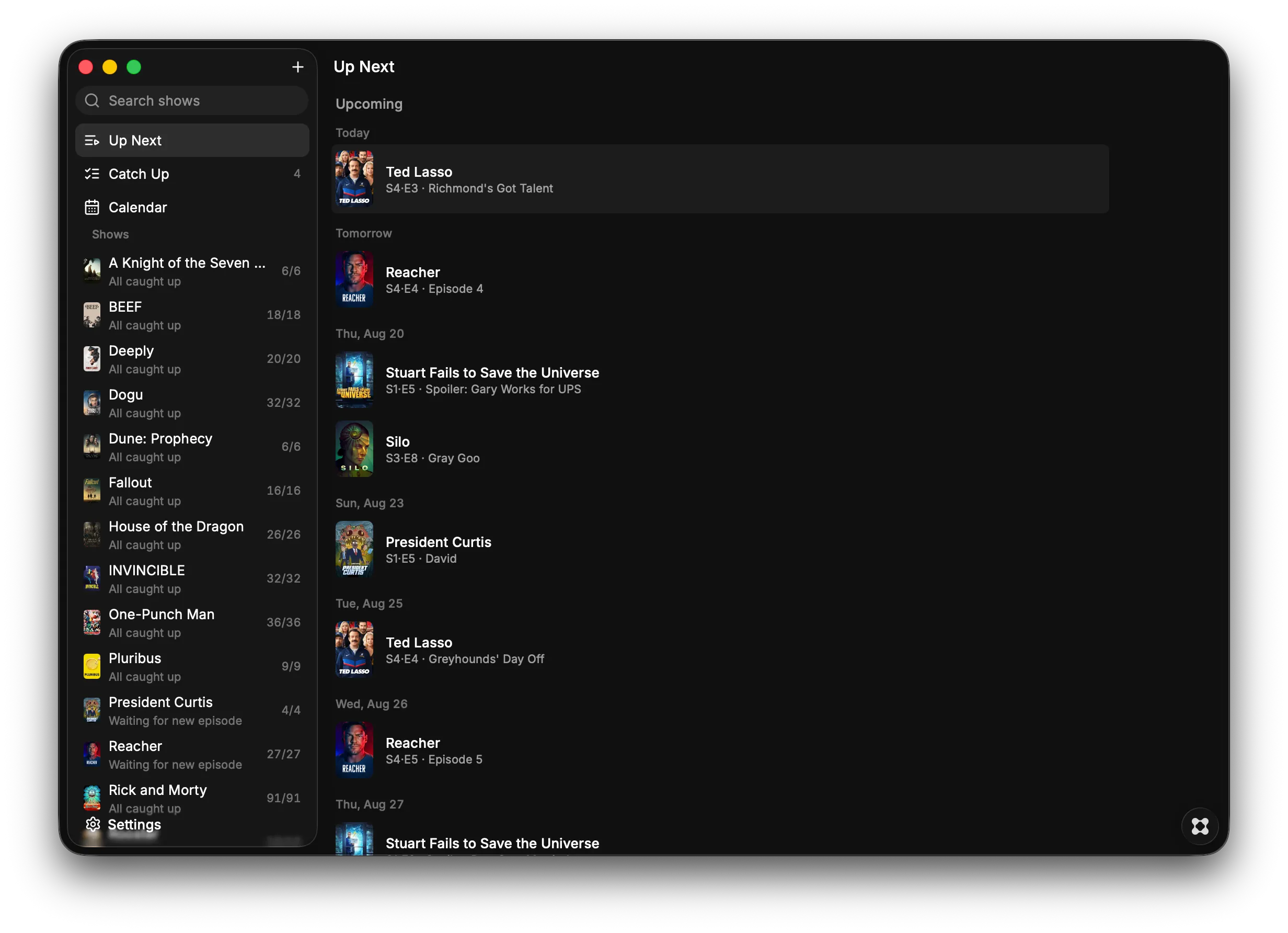Viewport: 1288px width, 933px height.
Task: Select Fallout in the shows list
Action: (192, 491)
